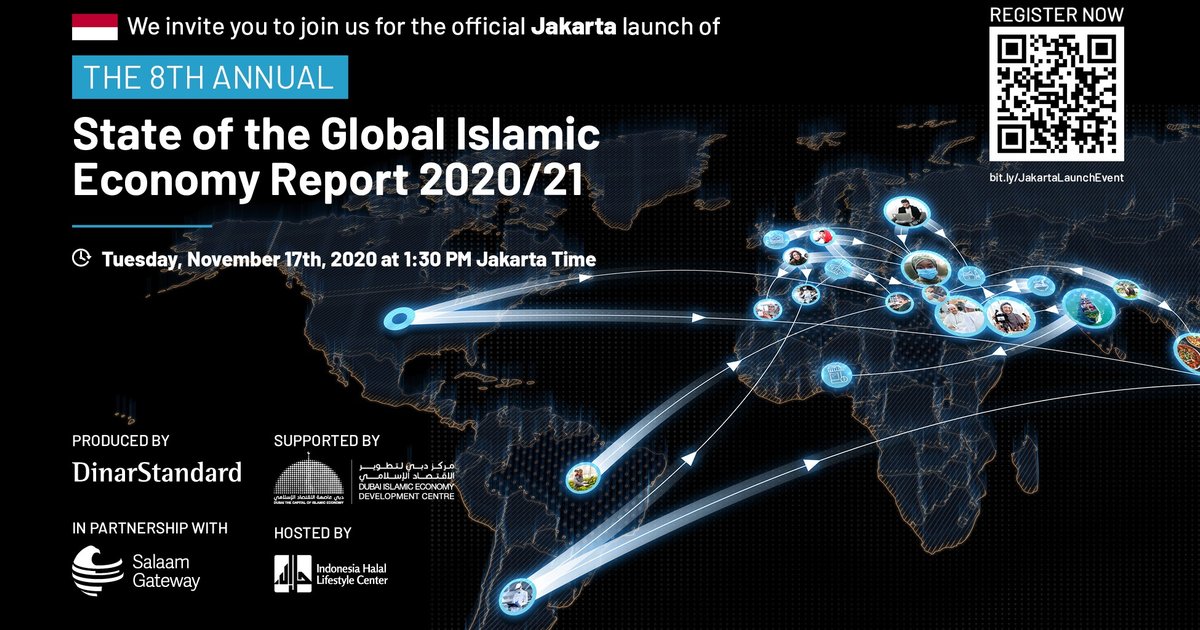1200x630 pixels.
Task: Click the event date and time text
Action: coord(349,259)
